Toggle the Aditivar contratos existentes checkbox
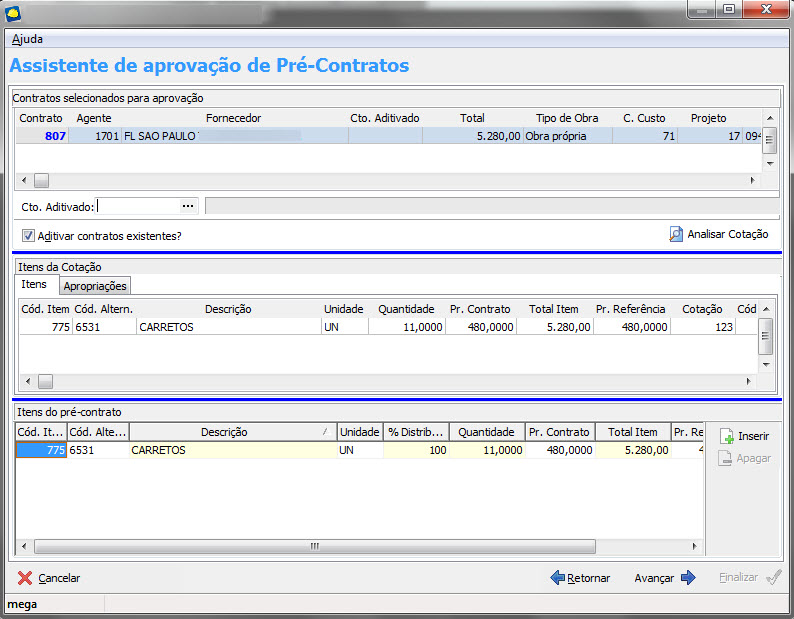 [28, 236]
